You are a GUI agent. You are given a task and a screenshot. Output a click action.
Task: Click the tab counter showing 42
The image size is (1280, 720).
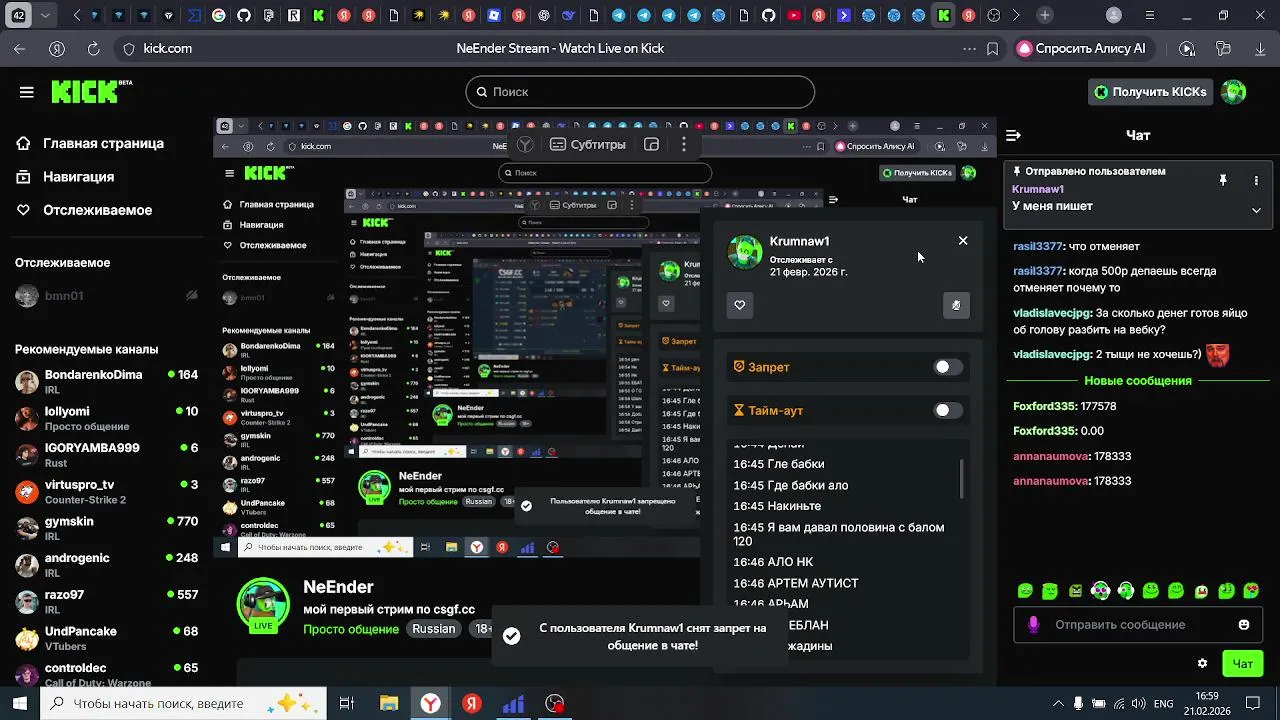pyautogui.click(x=19, y=15)
